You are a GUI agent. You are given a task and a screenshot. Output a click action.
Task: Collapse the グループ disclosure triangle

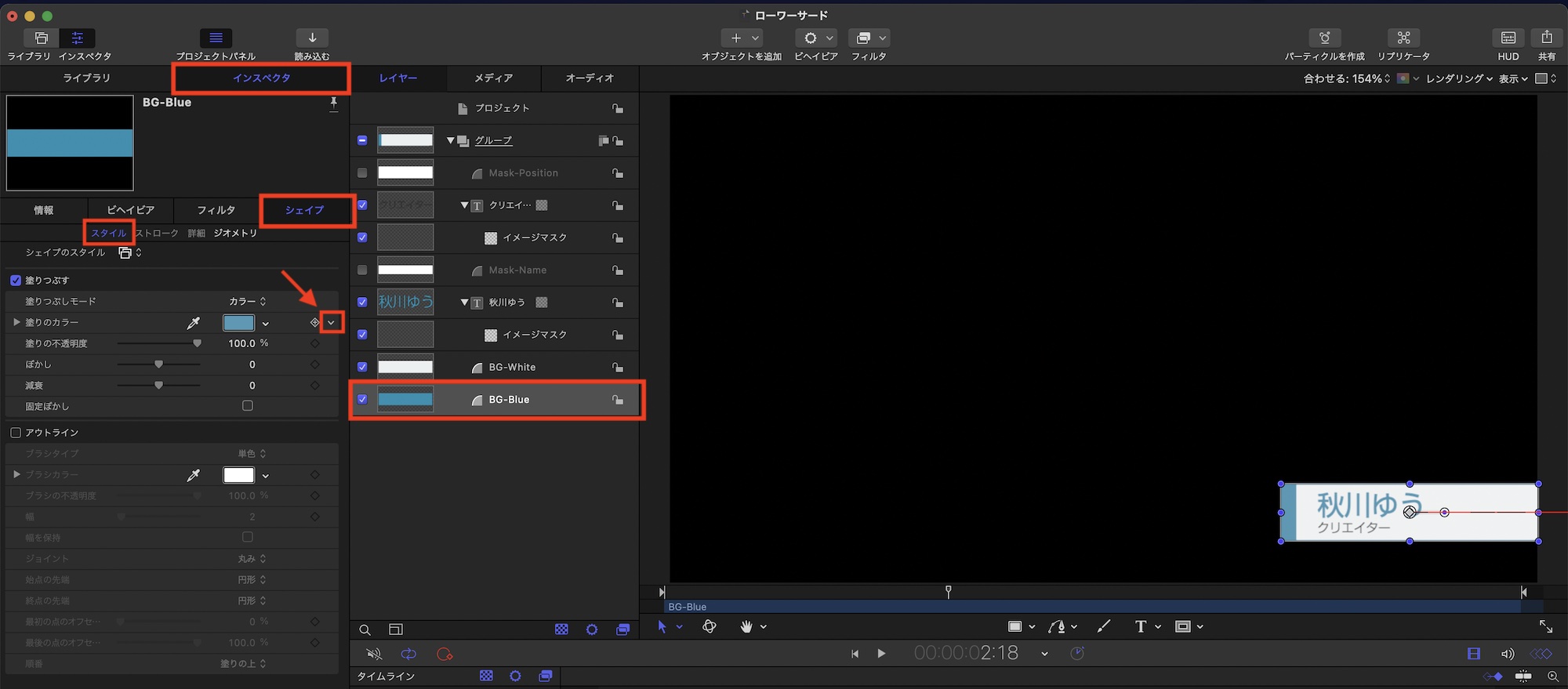click(451, 141)
